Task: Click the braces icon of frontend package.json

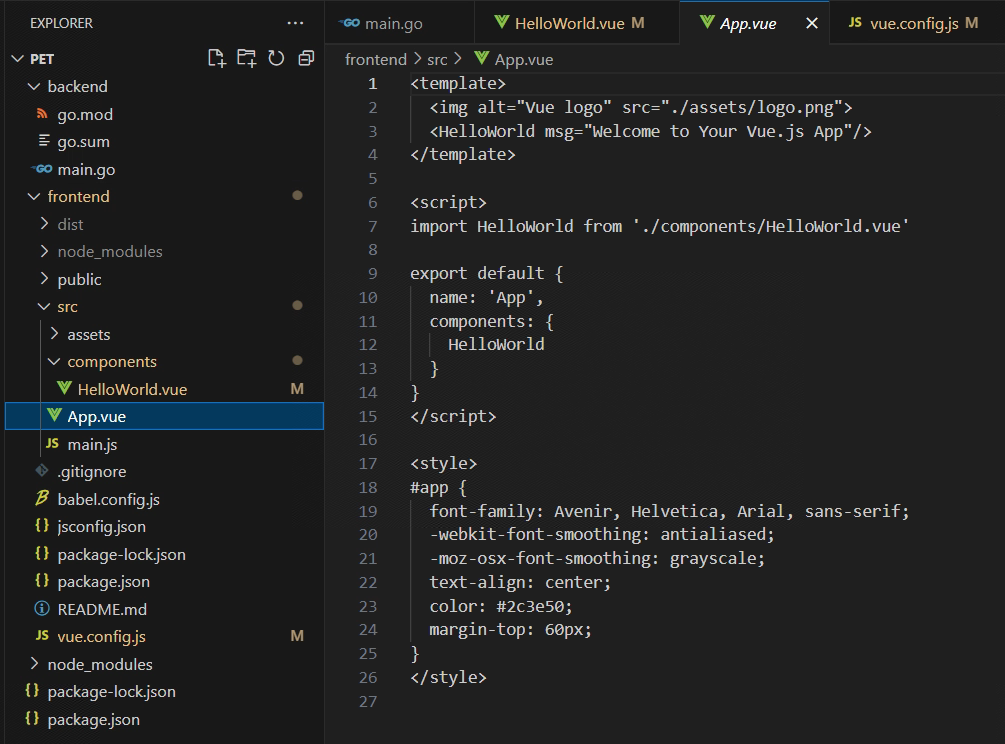Action: pyautogui.click(x=42, y=581)
